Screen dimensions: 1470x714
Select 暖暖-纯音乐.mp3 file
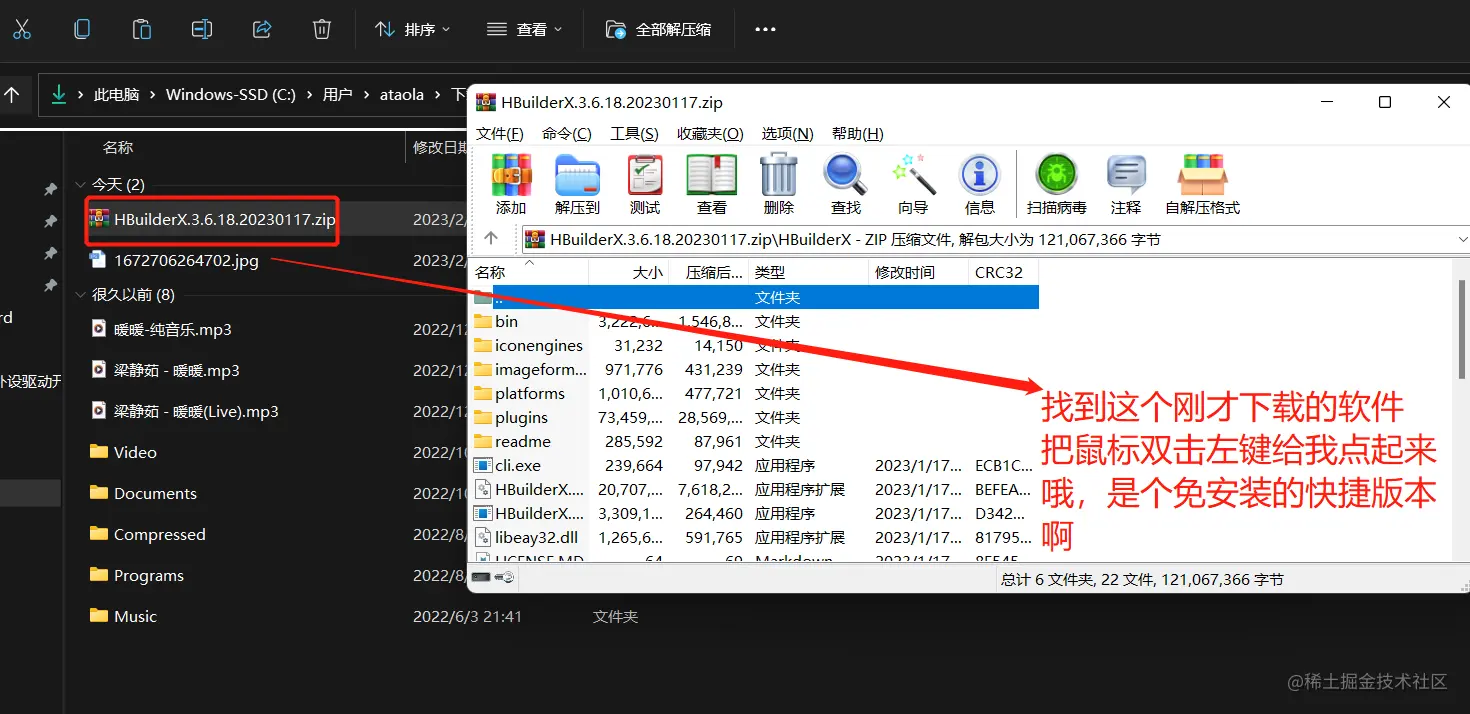point(161,329)
